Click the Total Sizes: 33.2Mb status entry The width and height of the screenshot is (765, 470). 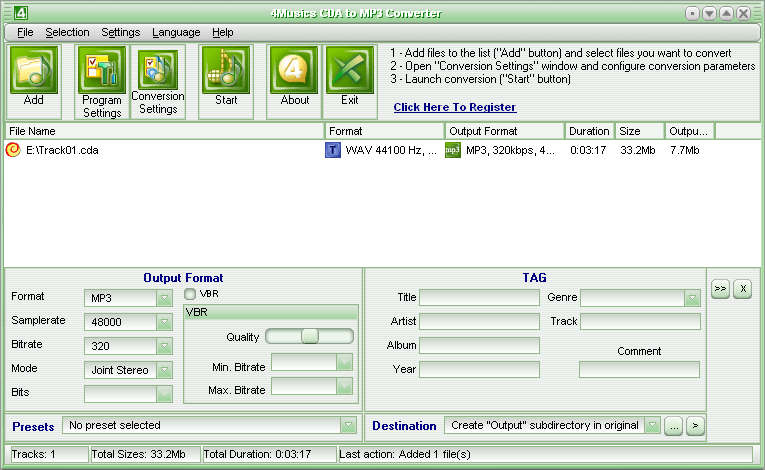[145, 454]
